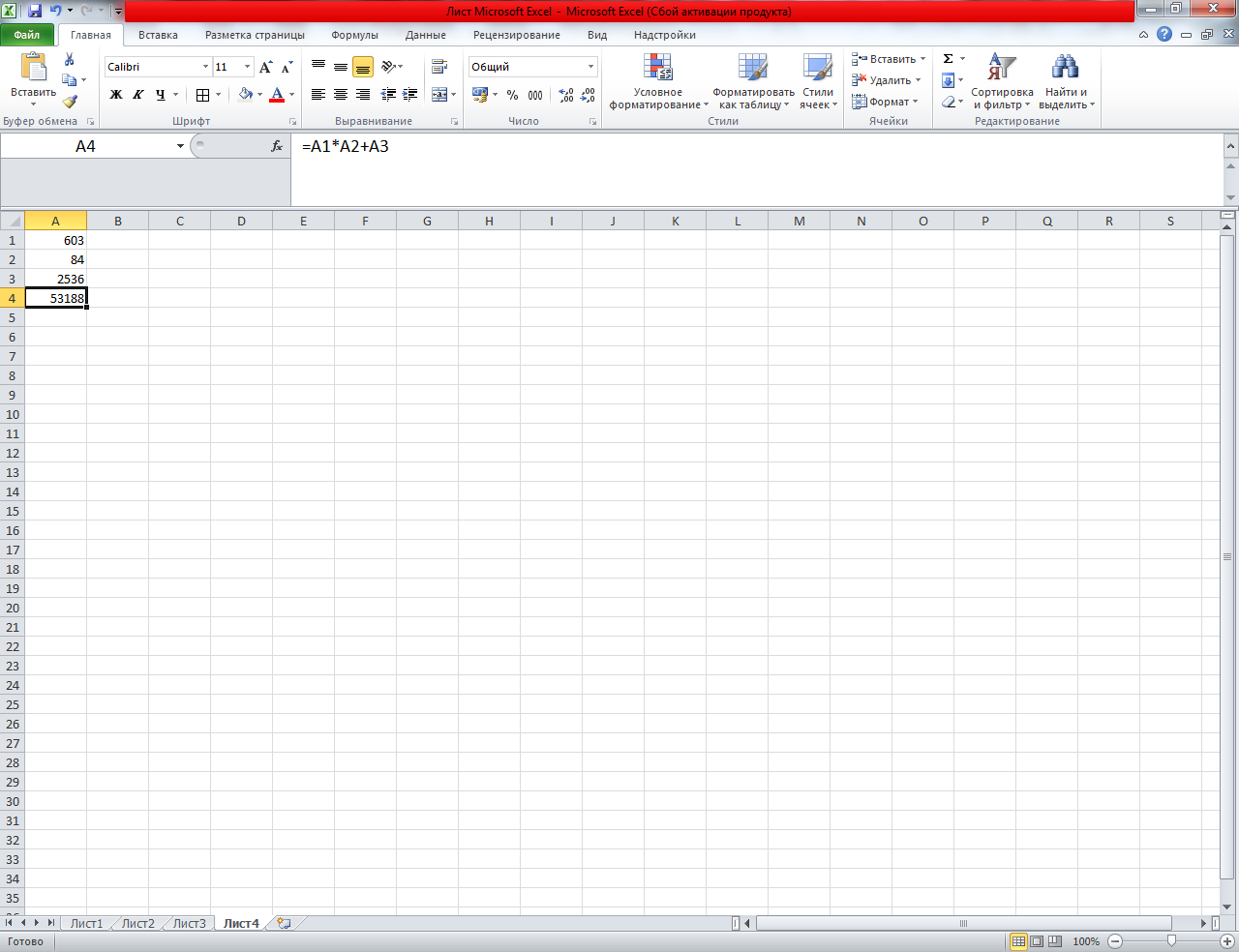Viewport: 1239px width, 952px height.
Task: Insert a new worksheet tab icon
Action: 284,923
